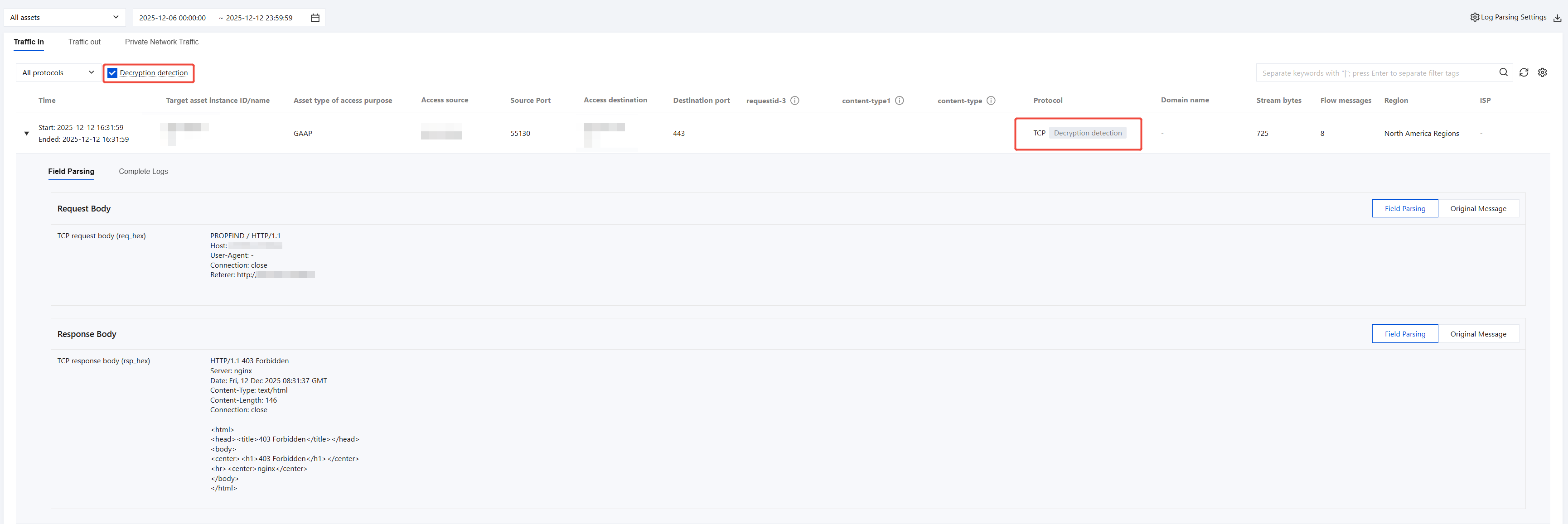Switch to Traffic out tab
This screenshot has height=524, width=1568.
pyautogui.click(x=84, y=42)
